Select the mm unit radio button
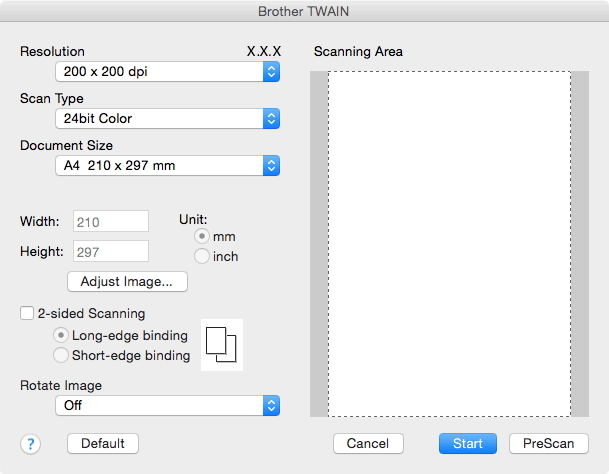 pos(202,236)
